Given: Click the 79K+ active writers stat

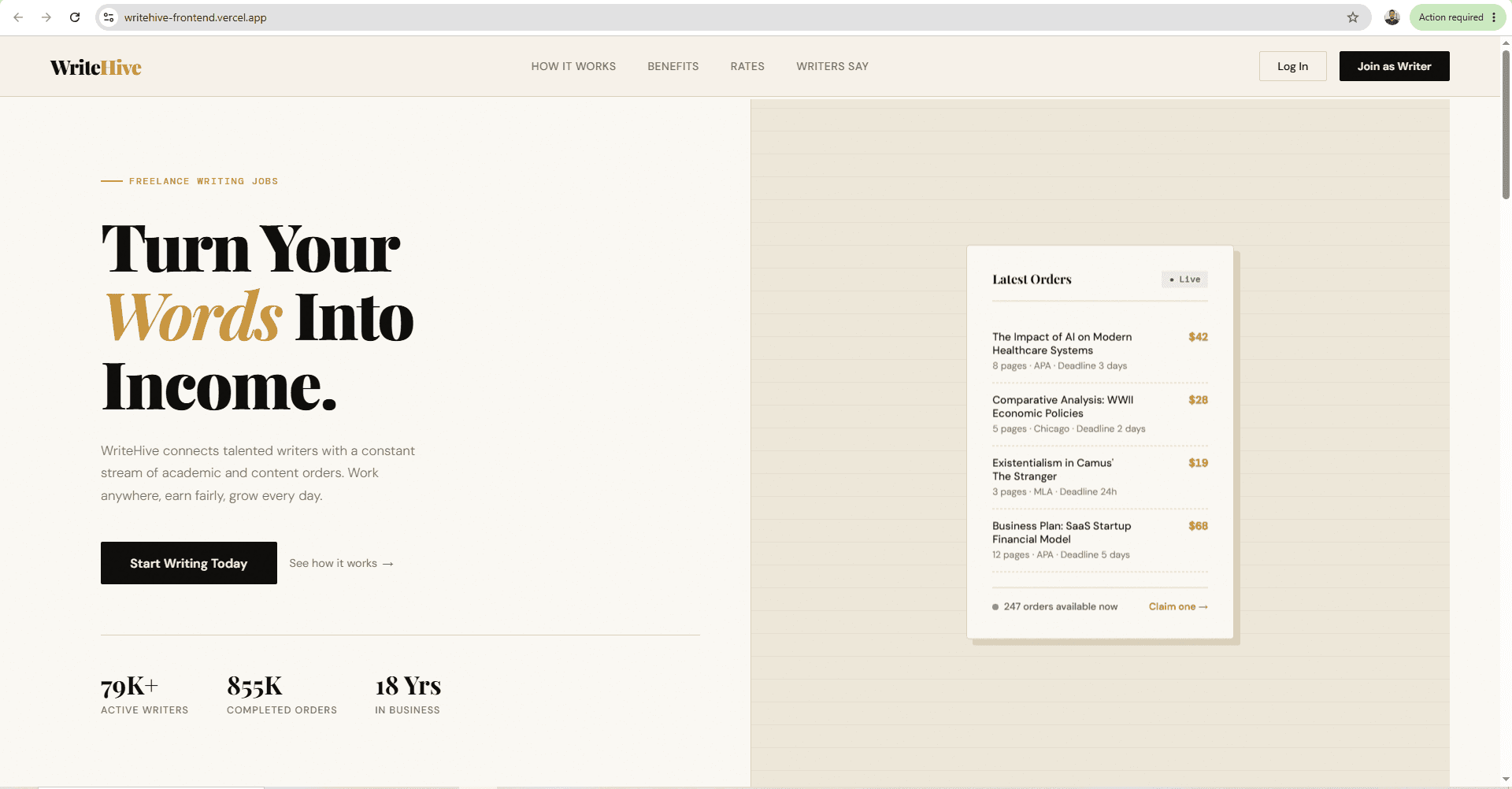Looking at the screenshot, I should [145, 694].
